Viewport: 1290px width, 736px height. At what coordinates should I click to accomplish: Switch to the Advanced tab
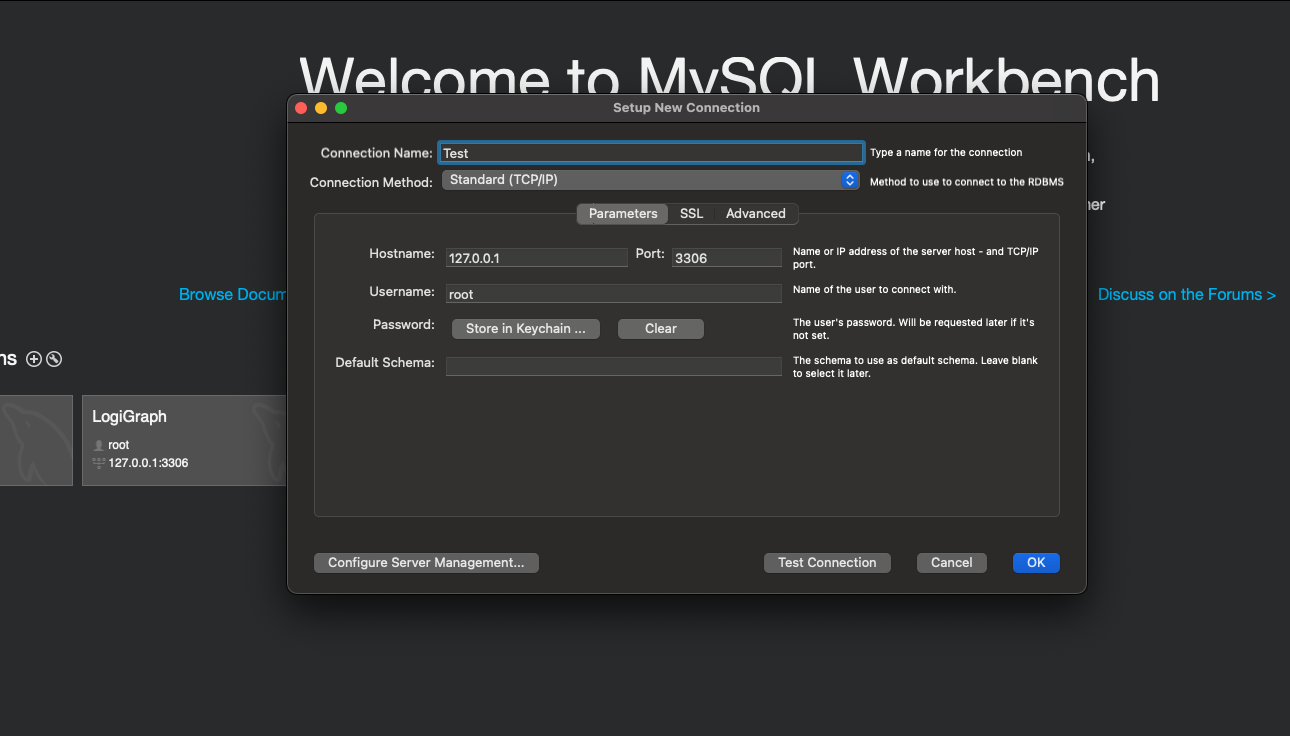tap(756, 213)
